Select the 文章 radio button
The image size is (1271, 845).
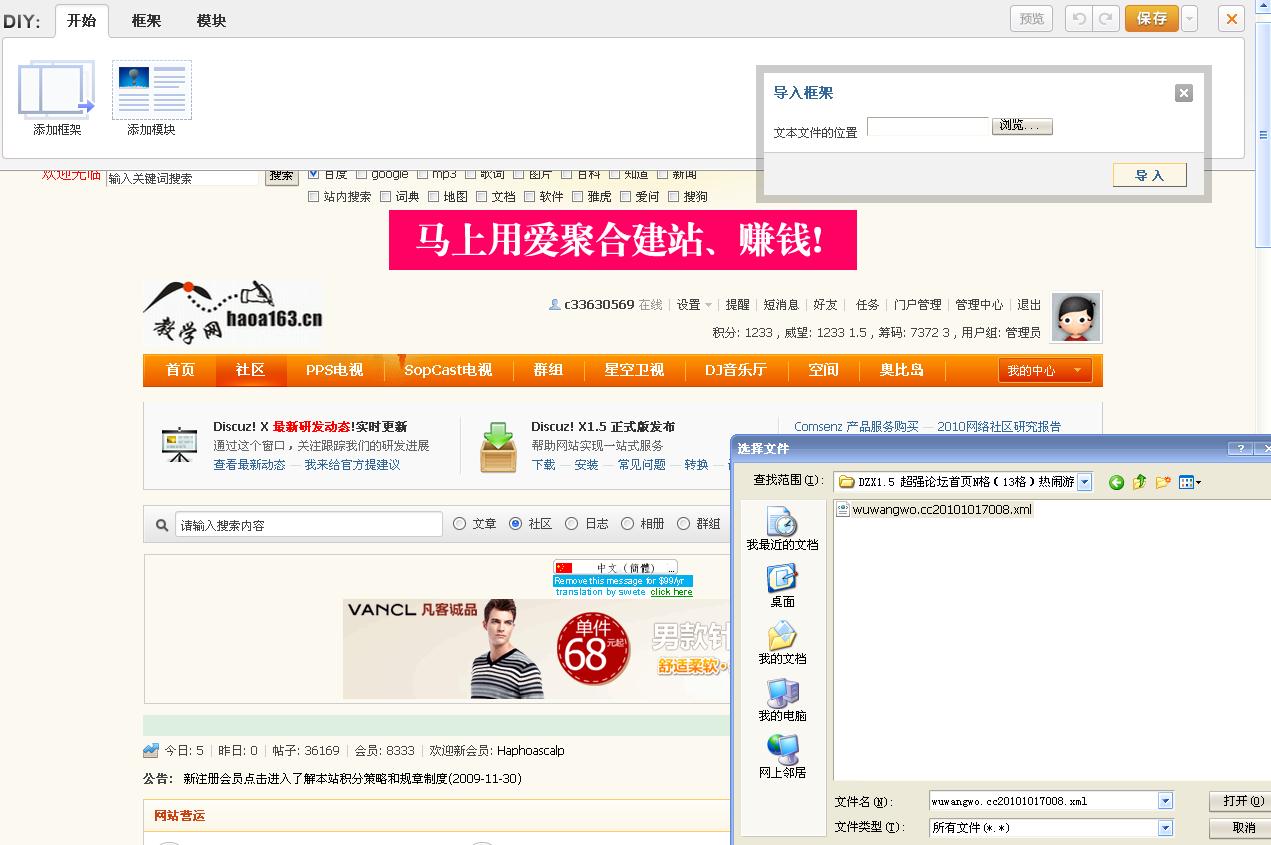(x=460, y=523)
